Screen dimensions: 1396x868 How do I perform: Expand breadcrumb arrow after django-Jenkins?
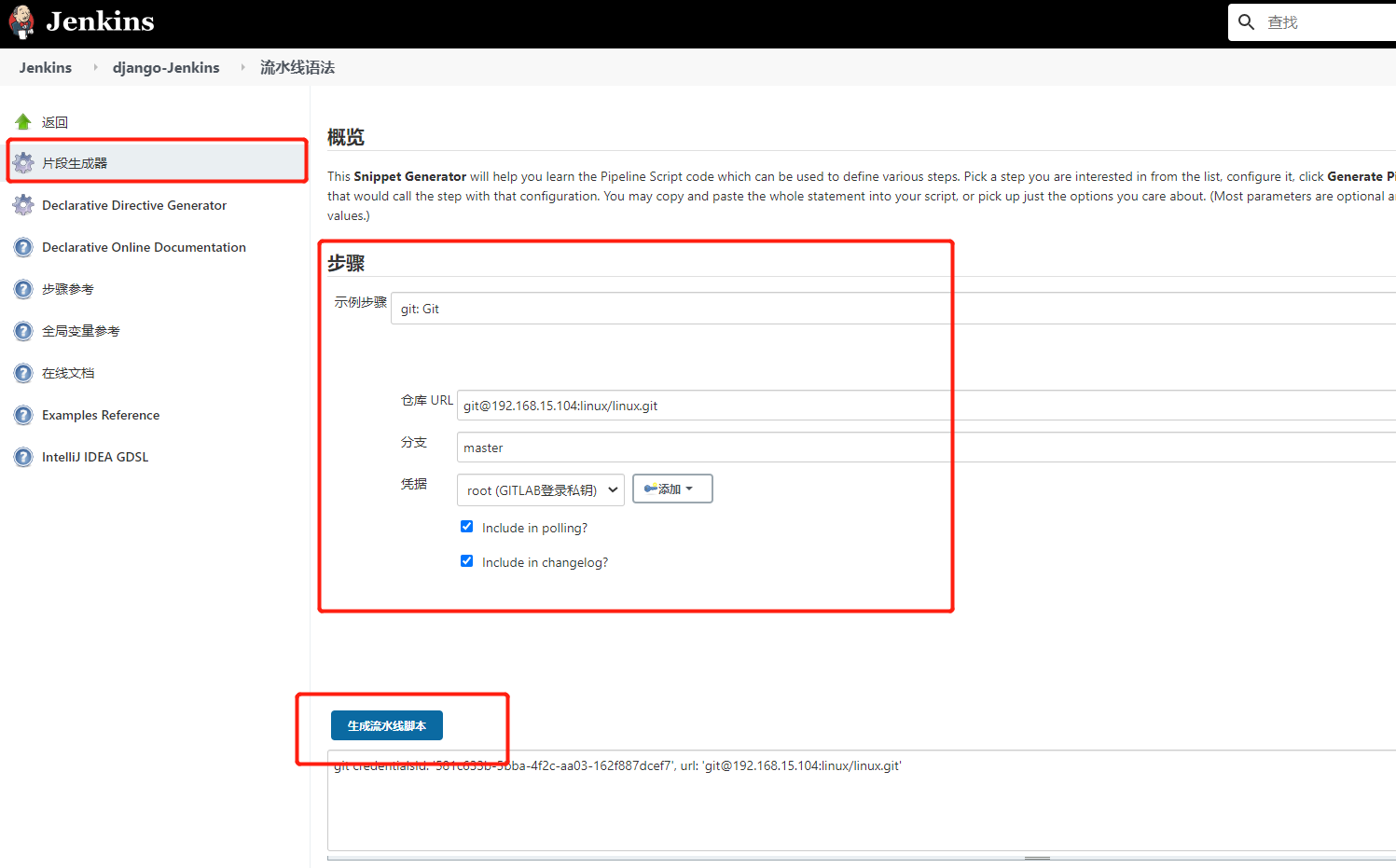243,67
